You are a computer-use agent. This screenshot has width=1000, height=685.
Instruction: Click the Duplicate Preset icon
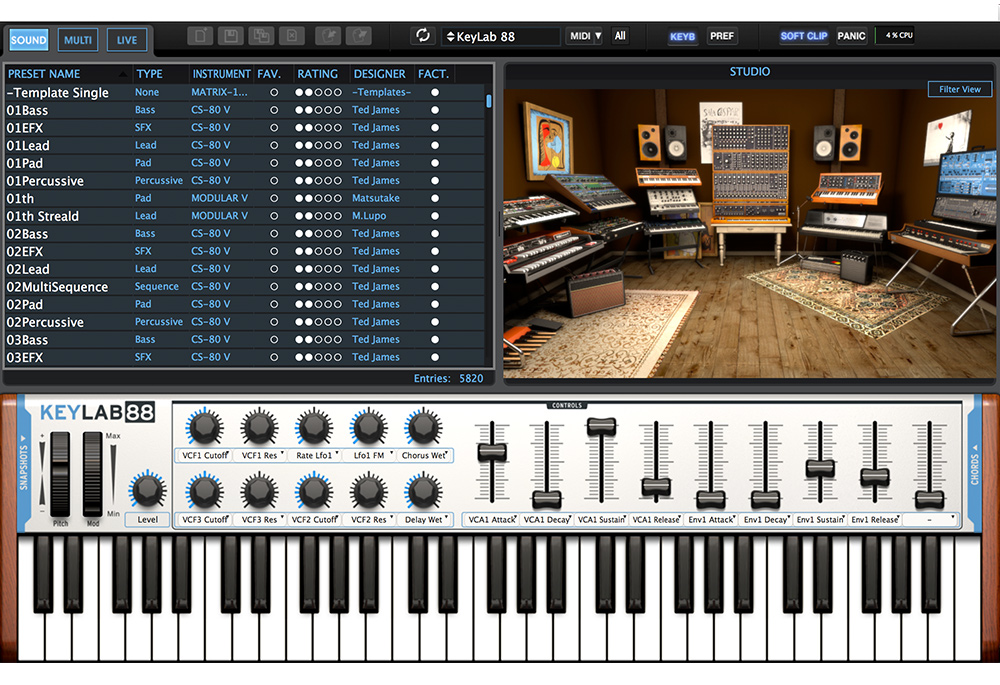click(261, 36)
